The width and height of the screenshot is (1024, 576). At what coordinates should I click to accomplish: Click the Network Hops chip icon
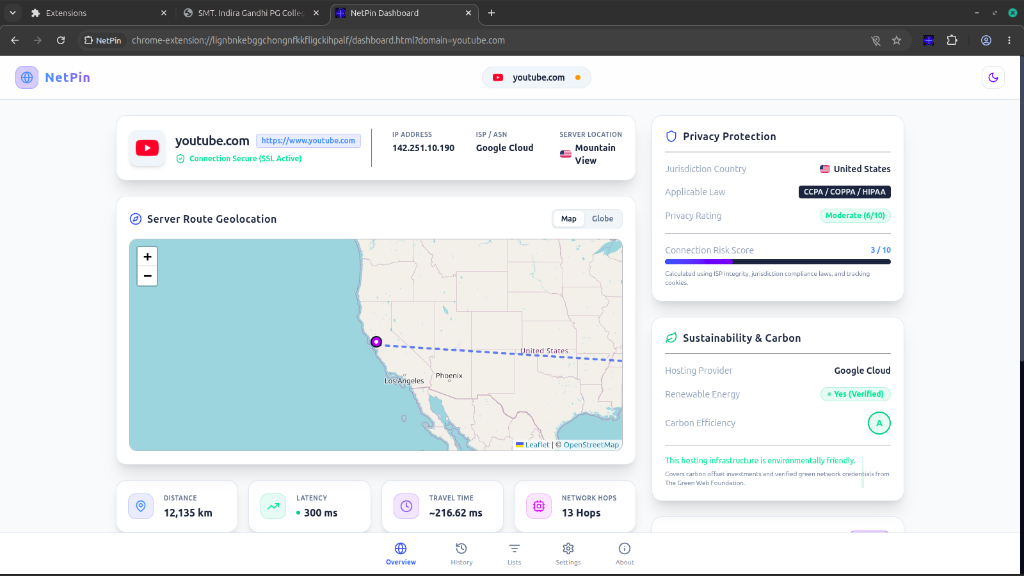(x=539, y=506)
